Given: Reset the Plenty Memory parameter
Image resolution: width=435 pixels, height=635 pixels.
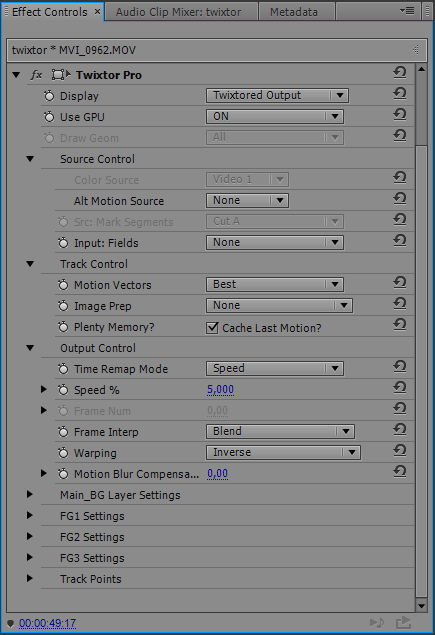Looking at the screenshot, I should [x=400, y=325].
